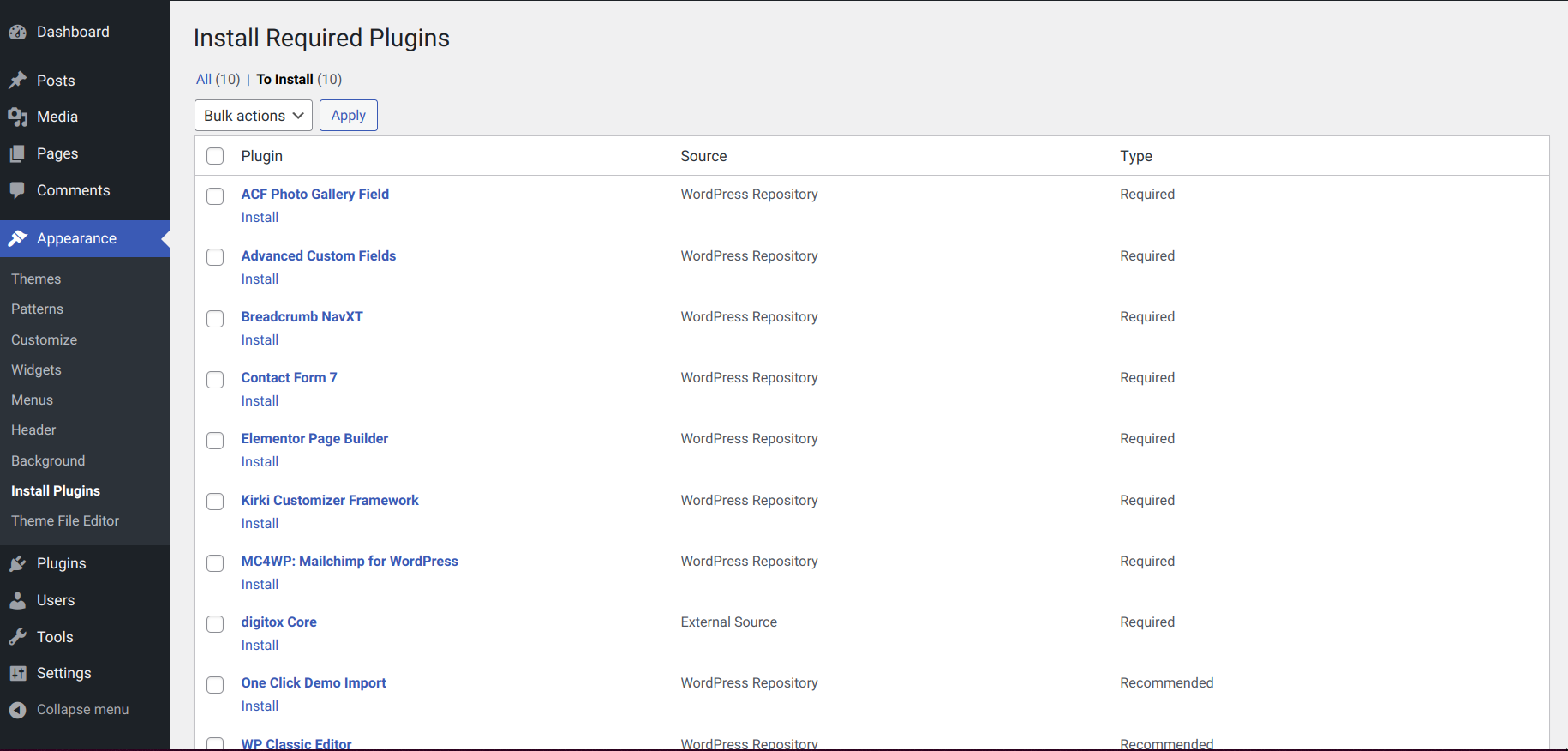This screenshot has width=1568, height=751.
Task: Click External Source text for digitox Core
Action: tap(728, 622)
